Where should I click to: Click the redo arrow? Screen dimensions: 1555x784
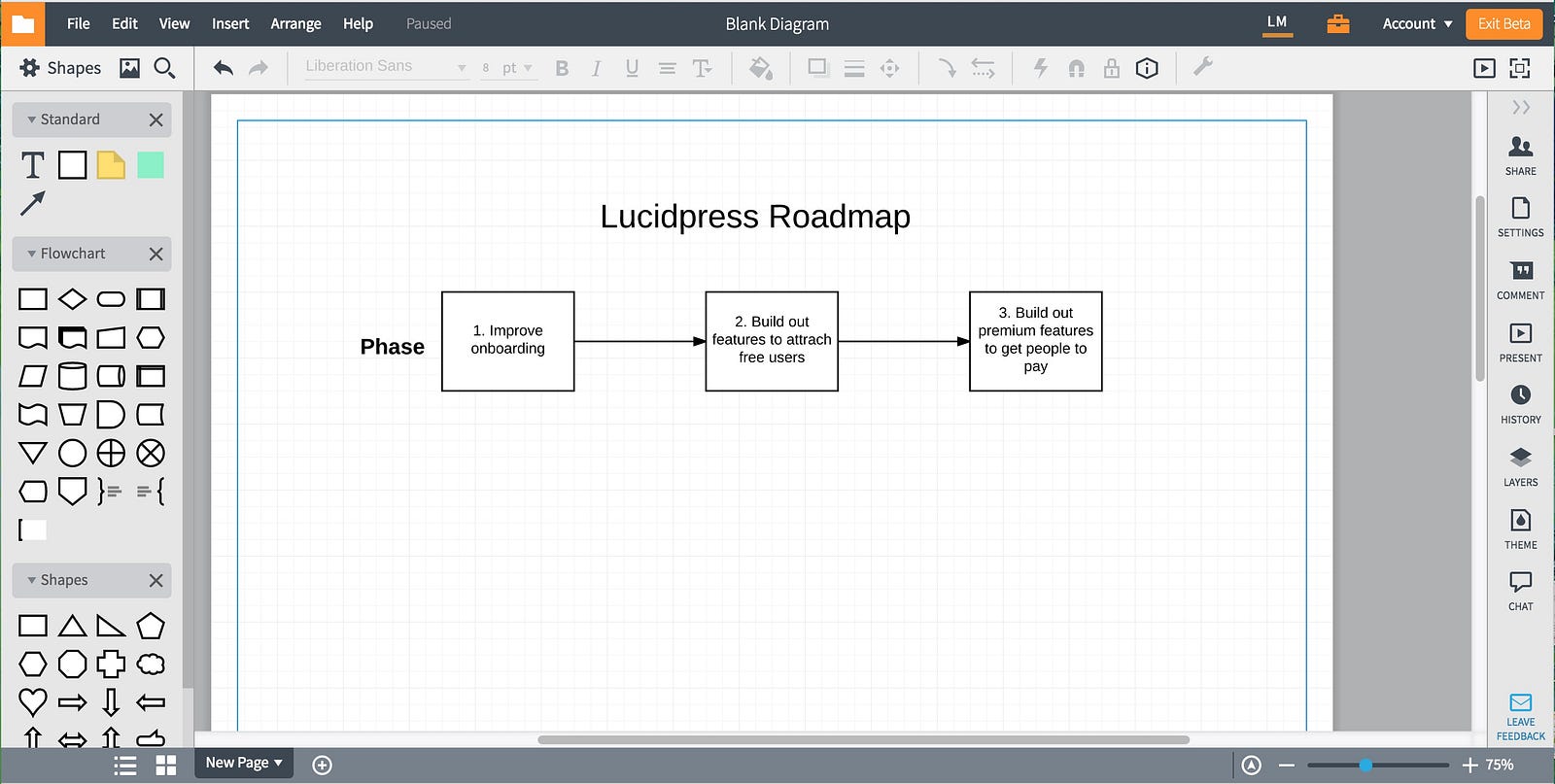tap(258, 68)
